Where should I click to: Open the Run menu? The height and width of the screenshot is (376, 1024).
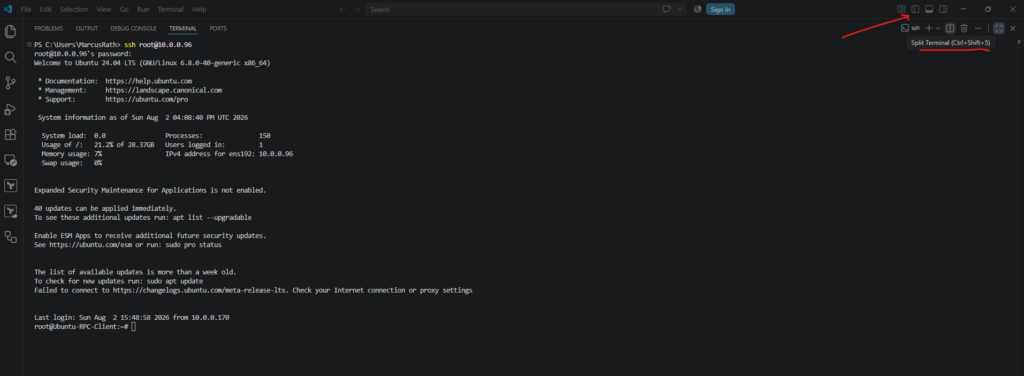click(x=143, y=9)
